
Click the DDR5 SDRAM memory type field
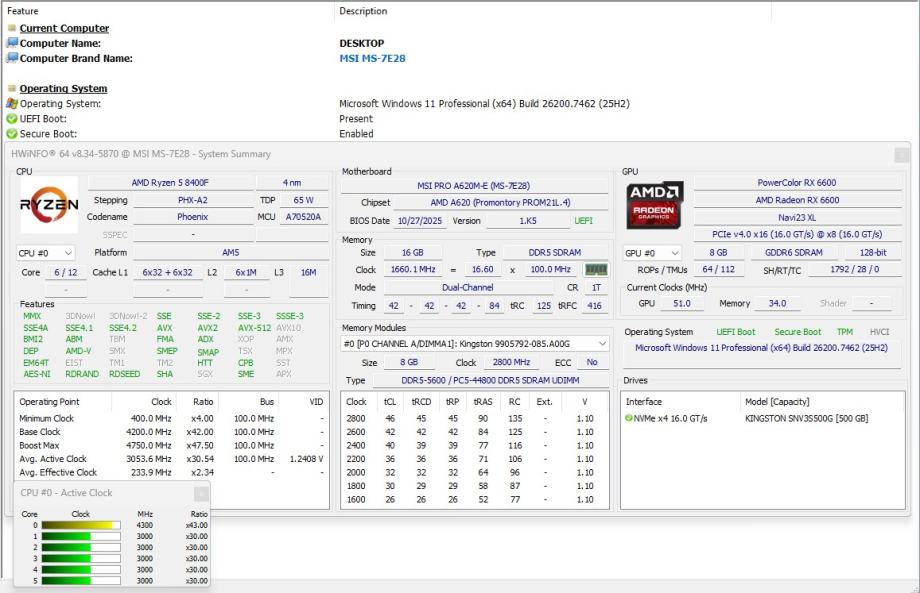tap(555, 252)
